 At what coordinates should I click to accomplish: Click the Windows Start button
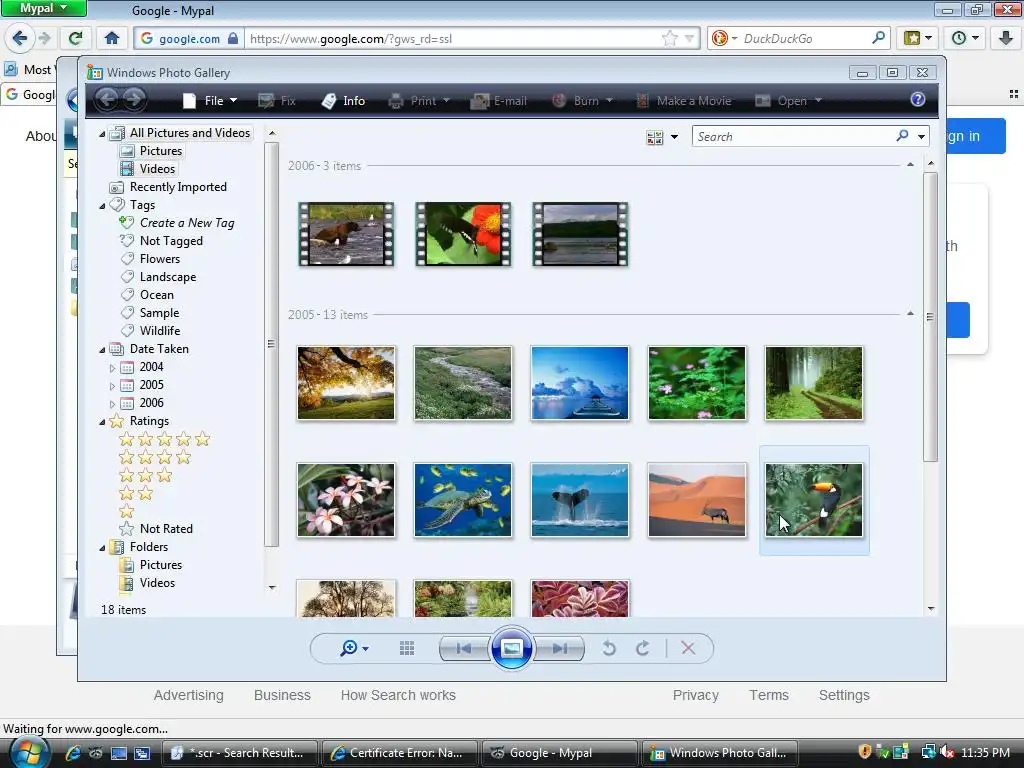click(28, 753)
